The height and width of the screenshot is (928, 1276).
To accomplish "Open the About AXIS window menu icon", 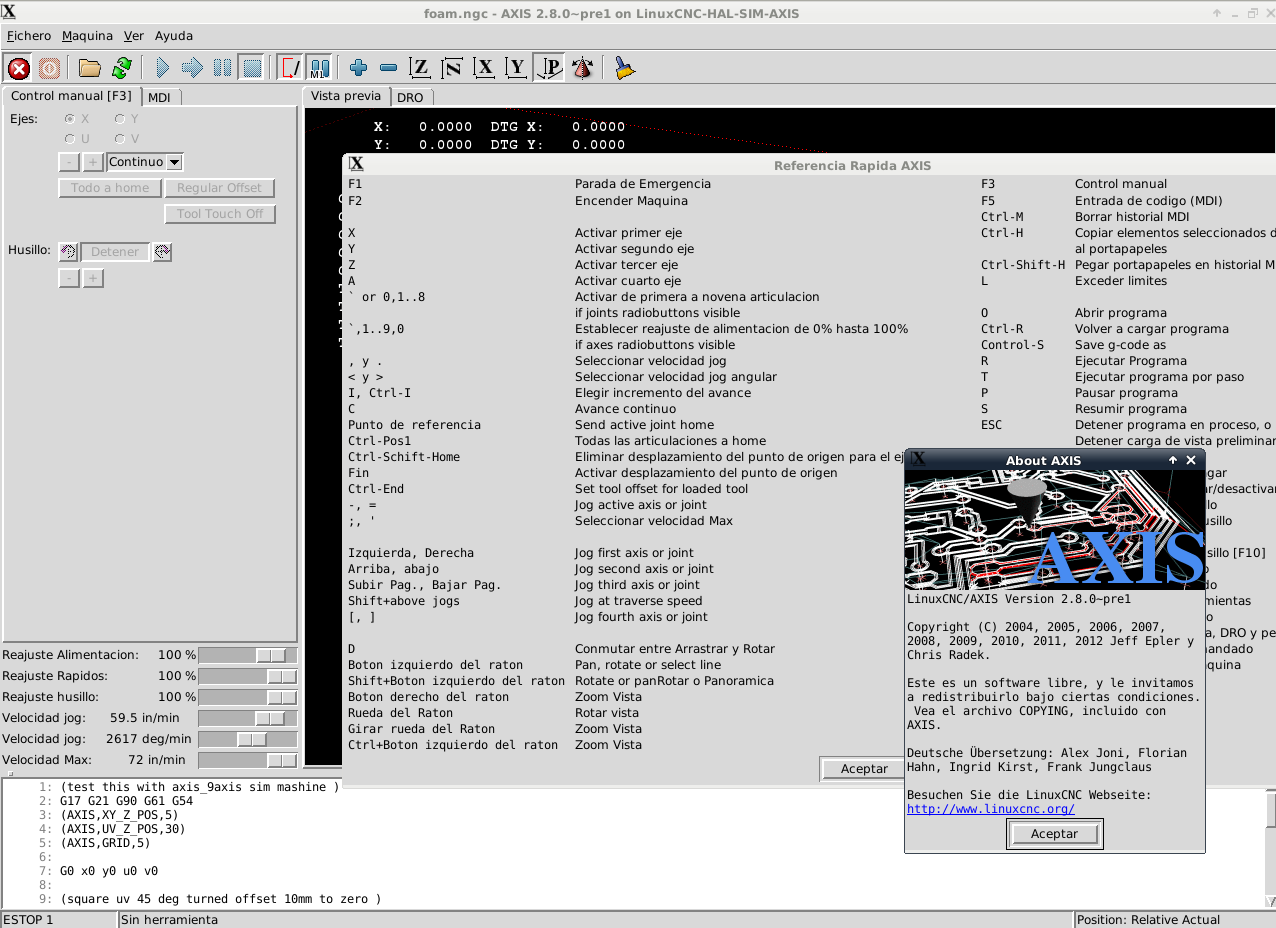I will coord(919,460).
